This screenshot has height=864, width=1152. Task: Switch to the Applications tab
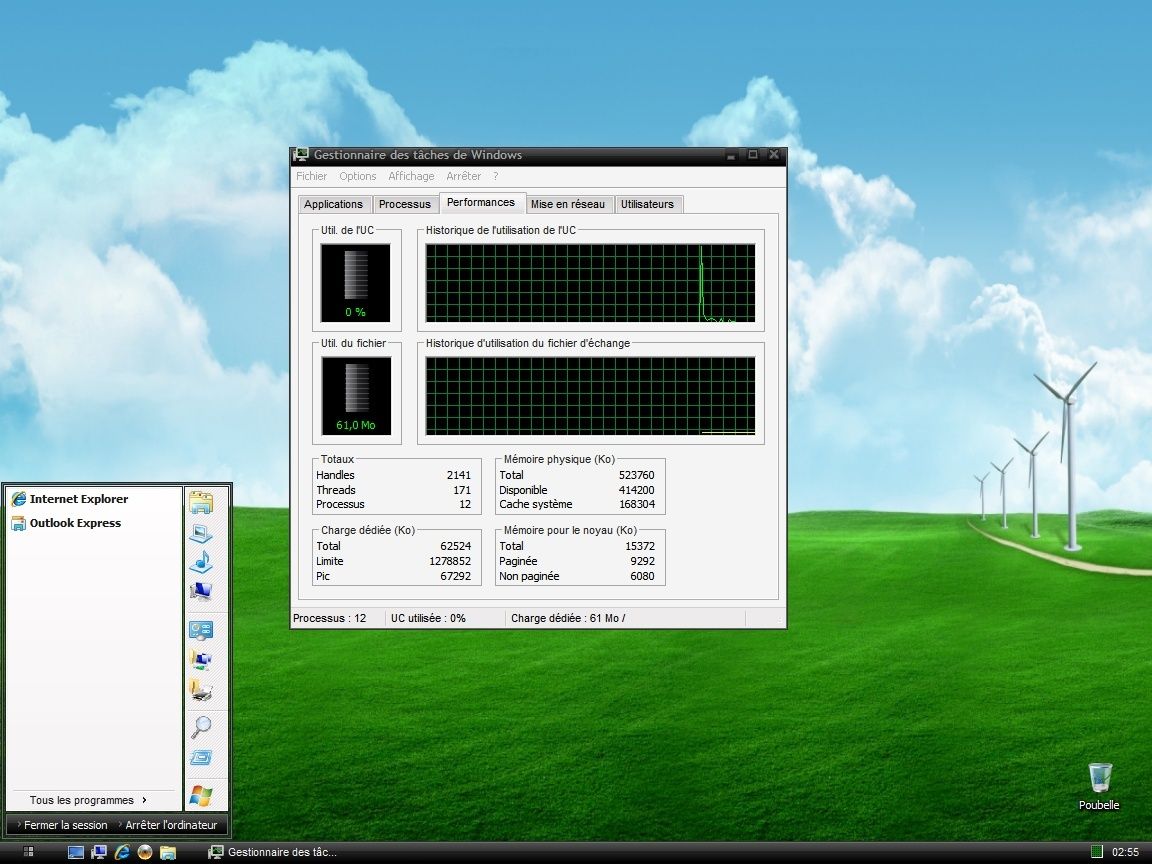point(334,204)
